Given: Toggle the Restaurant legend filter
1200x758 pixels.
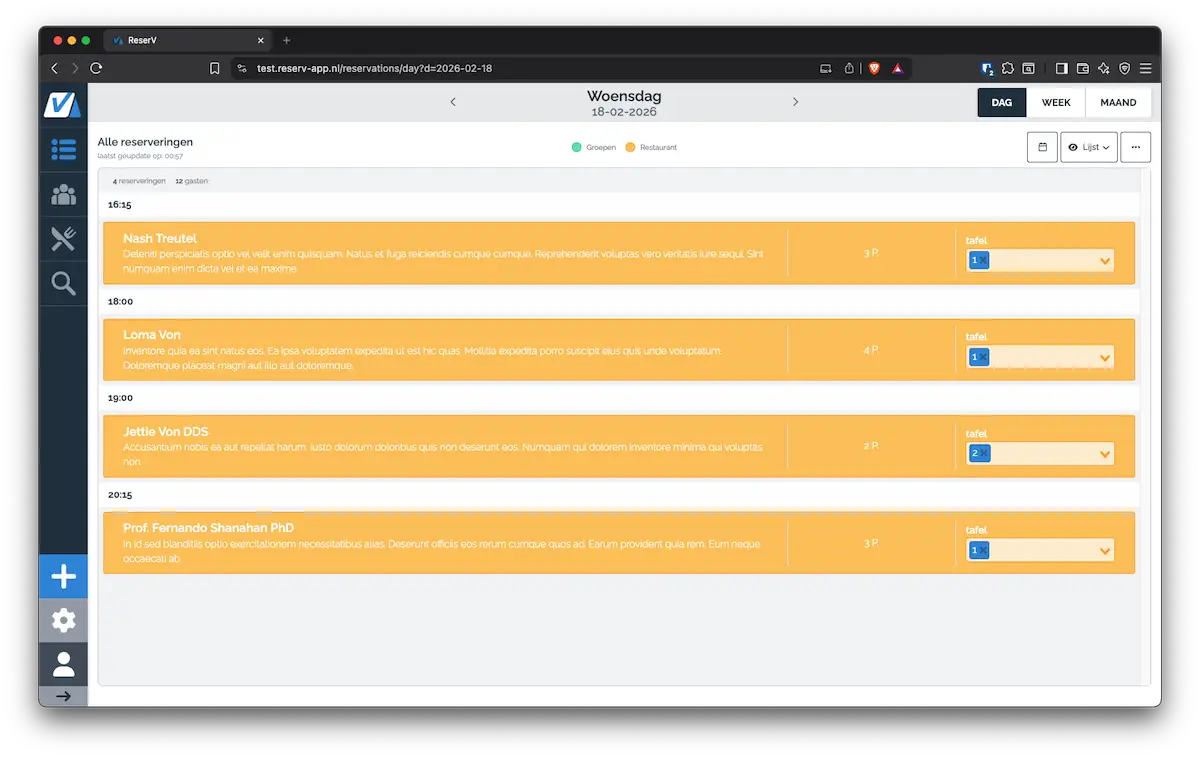Looking at the screenshot, I should 651,147.
